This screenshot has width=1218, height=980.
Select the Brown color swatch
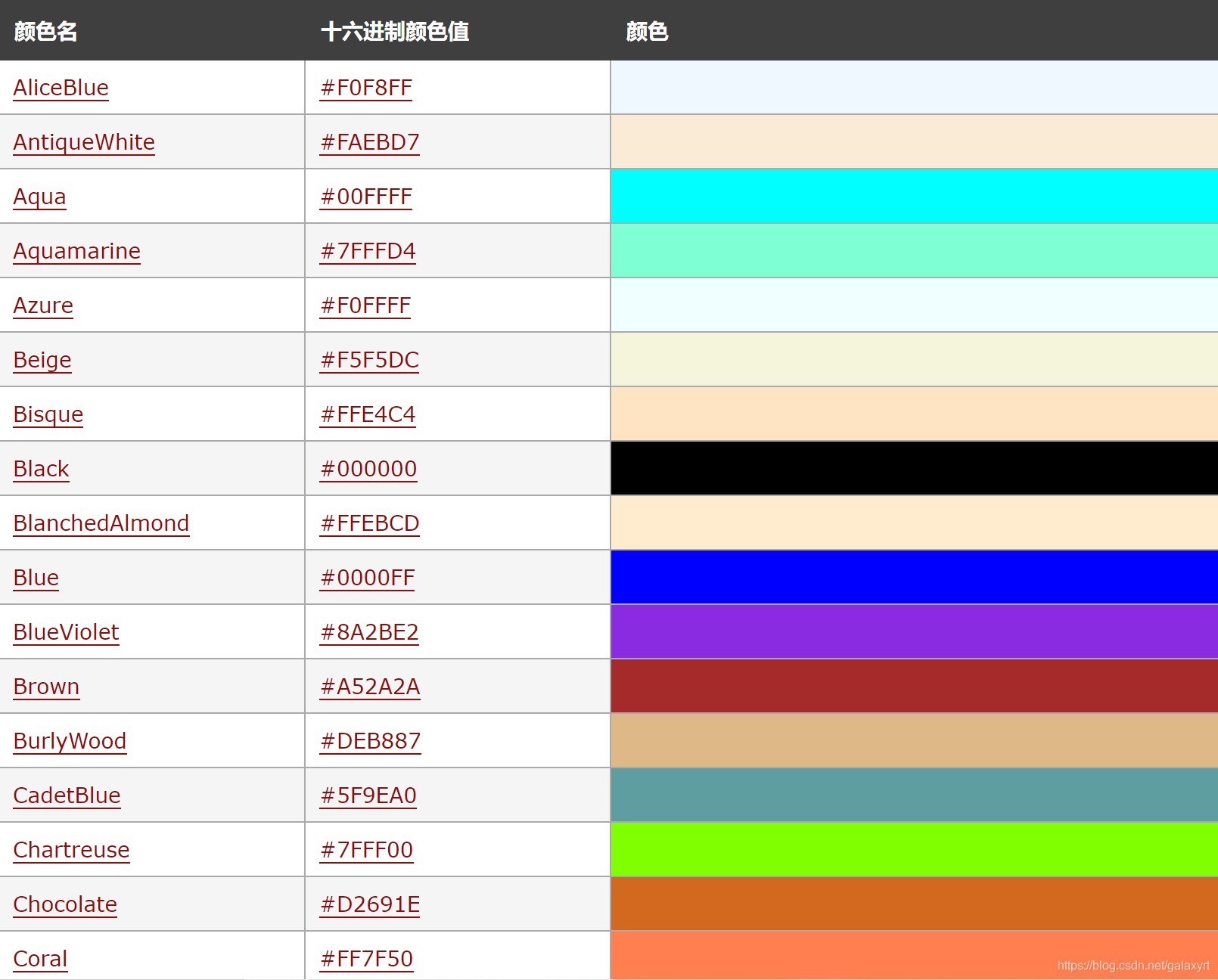pos(914,686)
